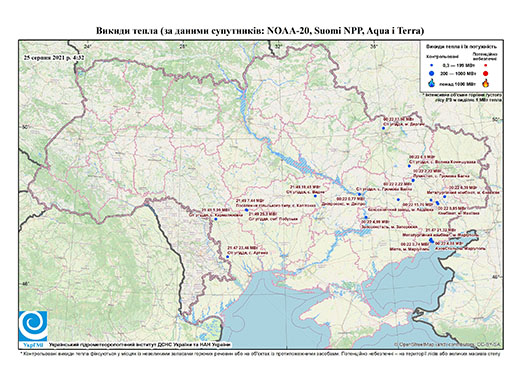This screenshot has width=520, height=368.
Task: Click the legend note about forest fire intensity
Action: (x=462, y=97)
